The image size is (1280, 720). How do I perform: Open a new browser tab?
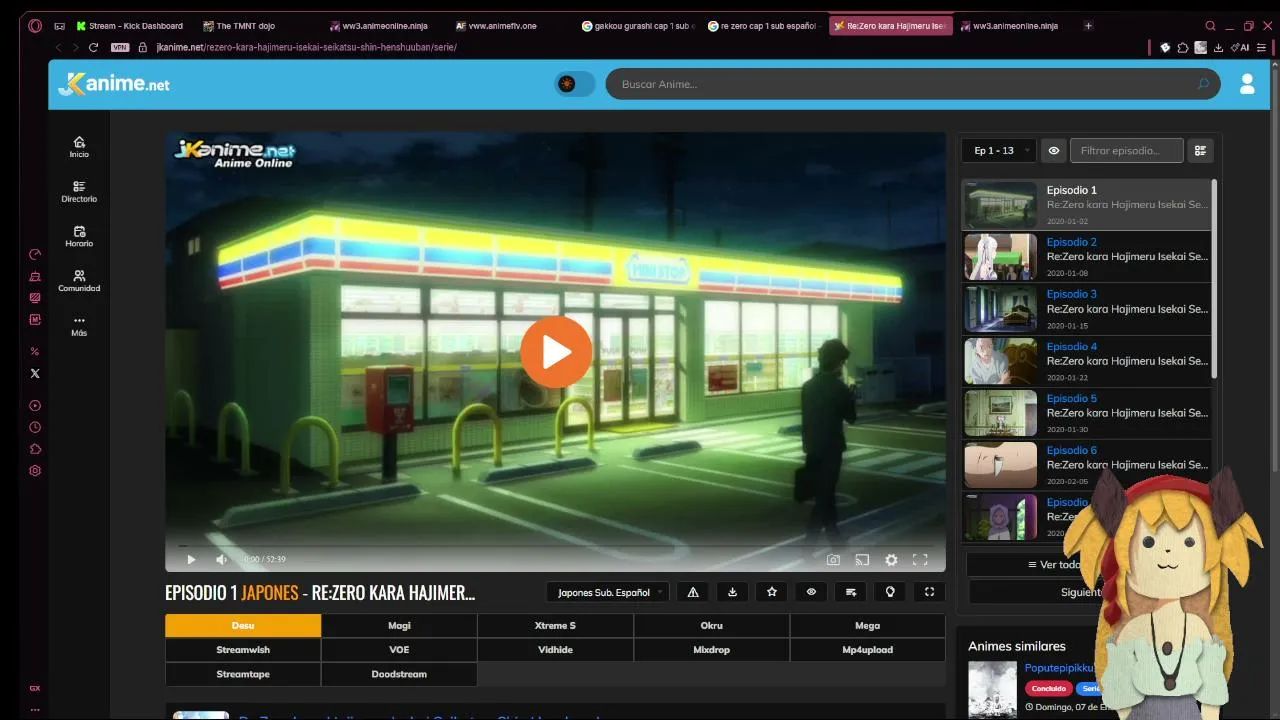tap(1088, 26)
